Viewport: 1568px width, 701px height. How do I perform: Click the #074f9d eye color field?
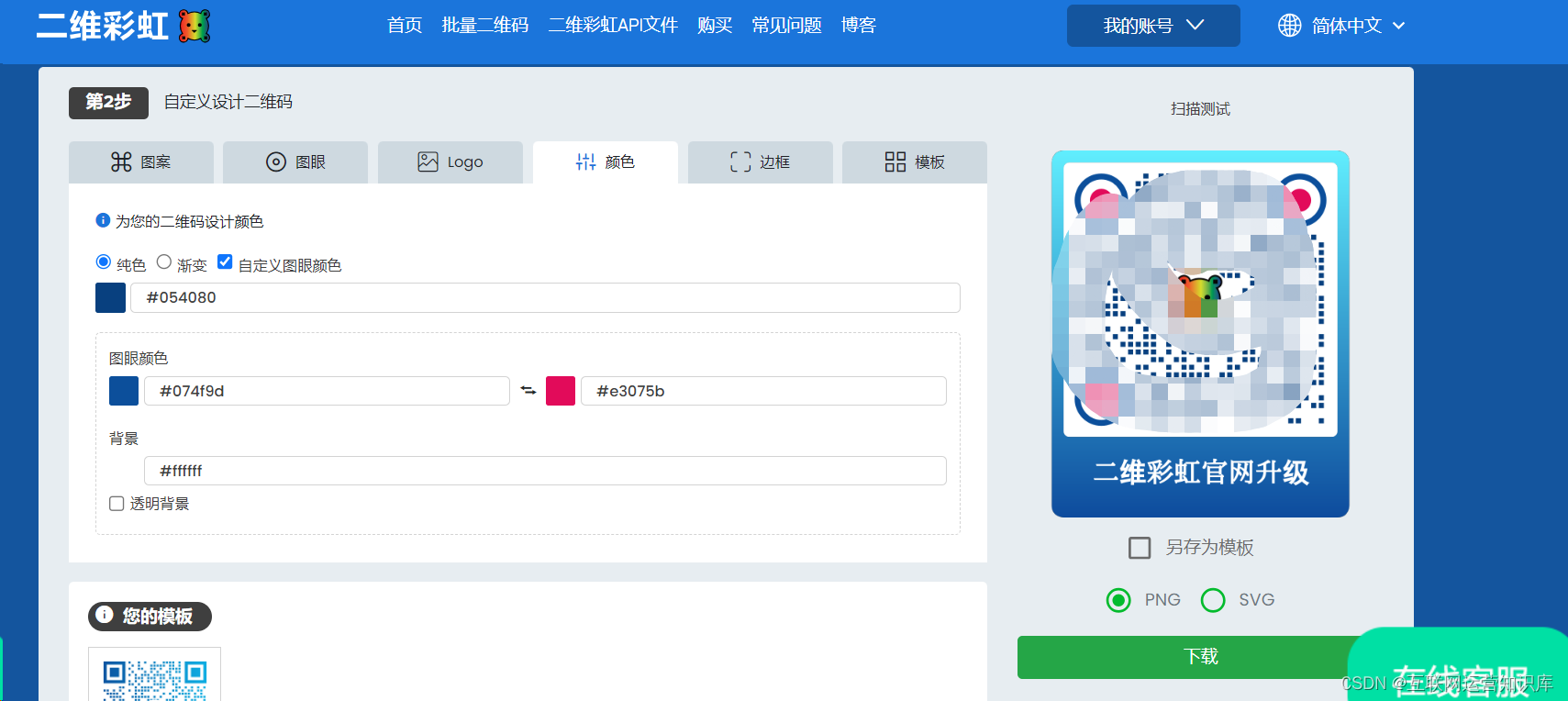tap(327, 391)
